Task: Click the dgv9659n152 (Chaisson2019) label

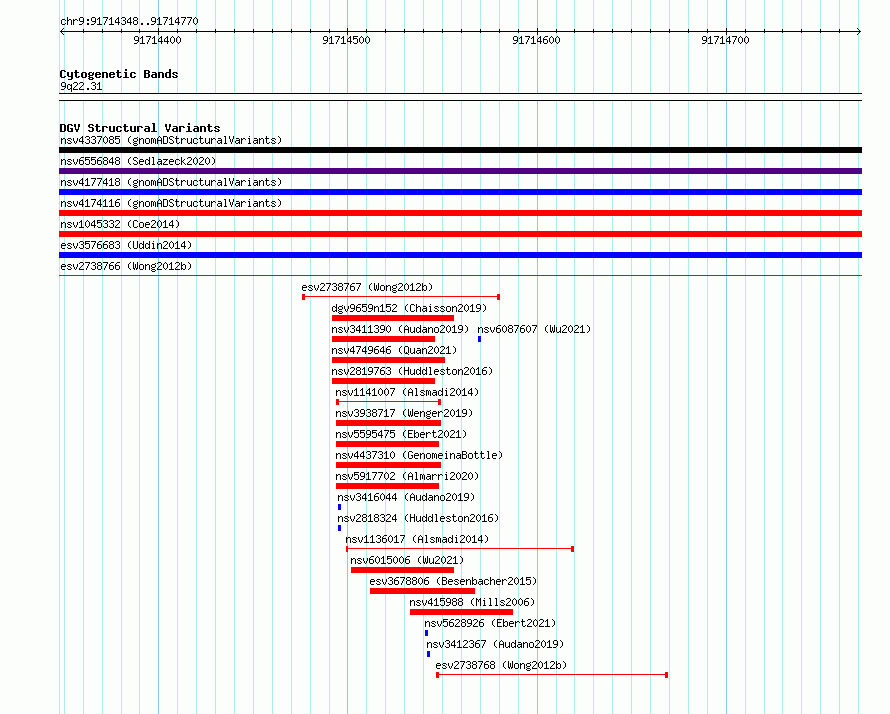Action: [409, 308]
